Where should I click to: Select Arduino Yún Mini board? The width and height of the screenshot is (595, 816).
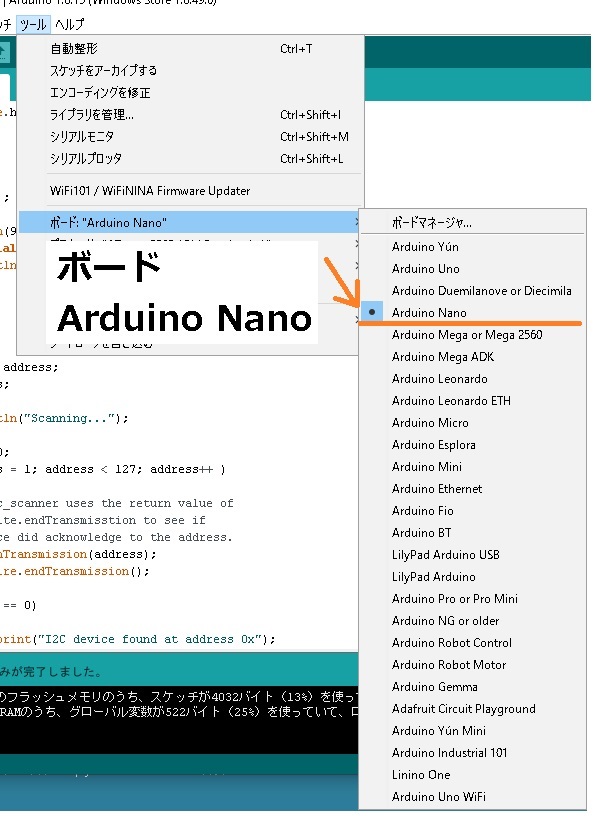473,731
